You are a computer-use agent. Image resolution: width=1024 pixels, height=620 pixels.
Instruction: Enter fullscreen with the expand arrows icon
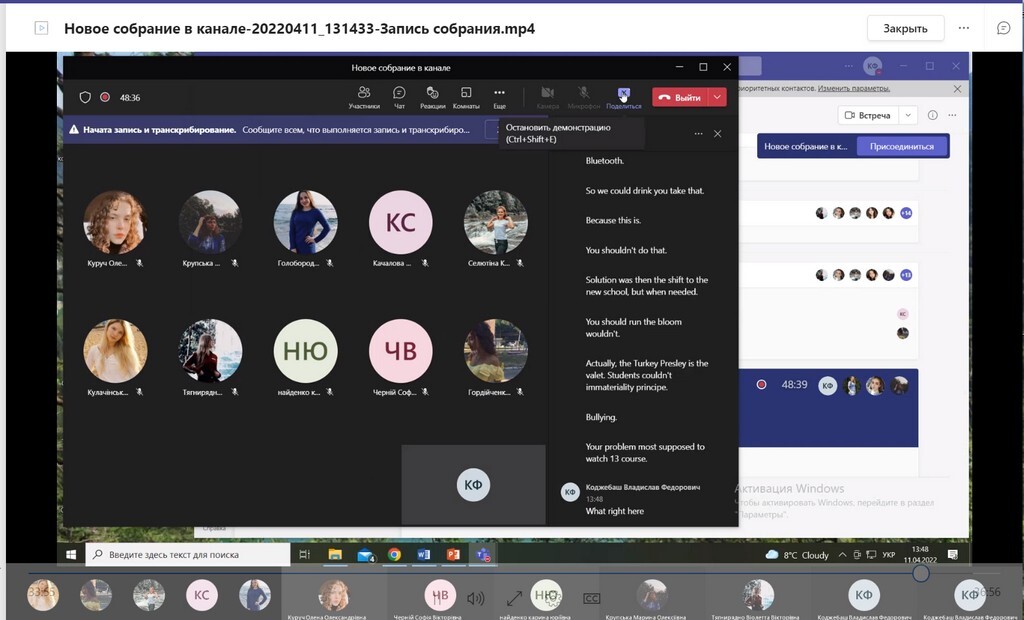click(514, 598)
